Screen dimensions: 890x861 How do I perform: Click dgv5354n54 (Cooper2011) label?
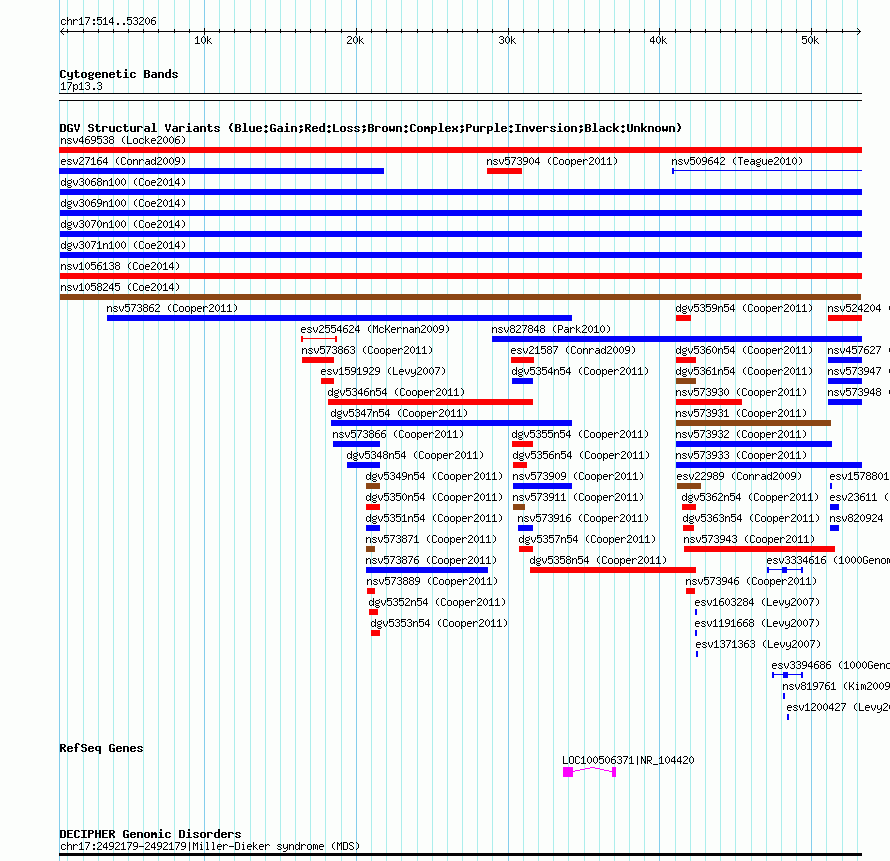[x=580, y=371]
